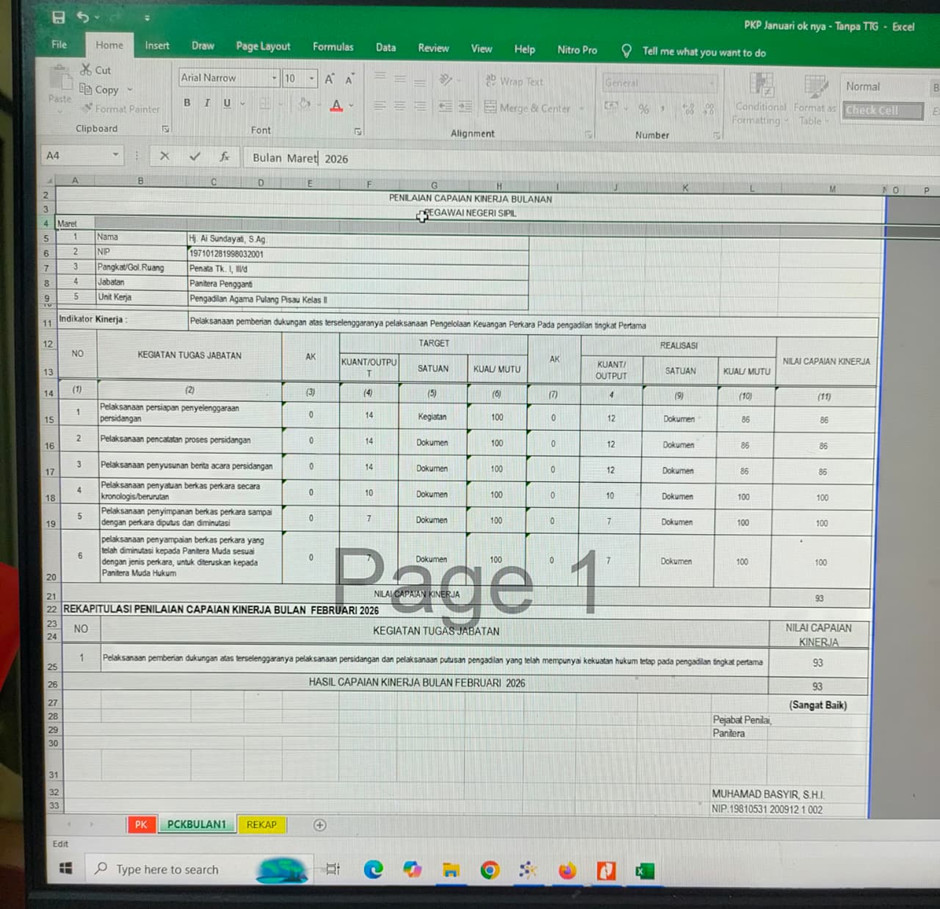Confirm the entry with the checkmark icon
The width and height of the screenshot is (940, 909).
[195, 157]
